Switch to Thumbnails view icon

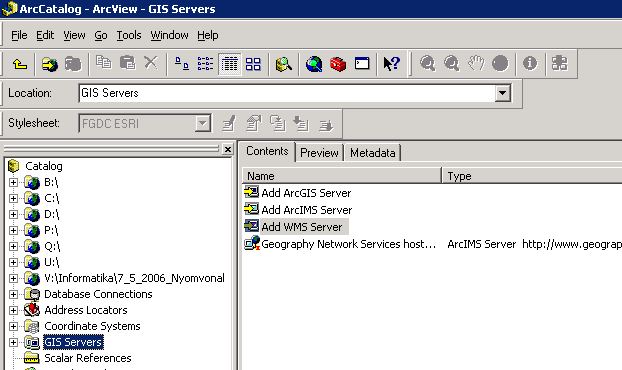pos(253,63)
